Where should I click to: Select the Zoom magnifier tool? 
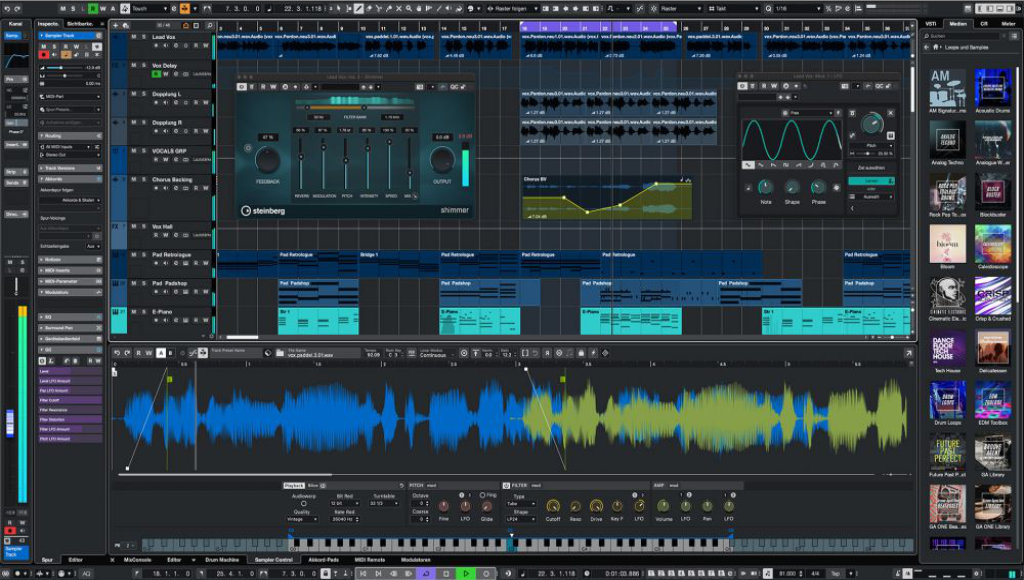(409, 8)
